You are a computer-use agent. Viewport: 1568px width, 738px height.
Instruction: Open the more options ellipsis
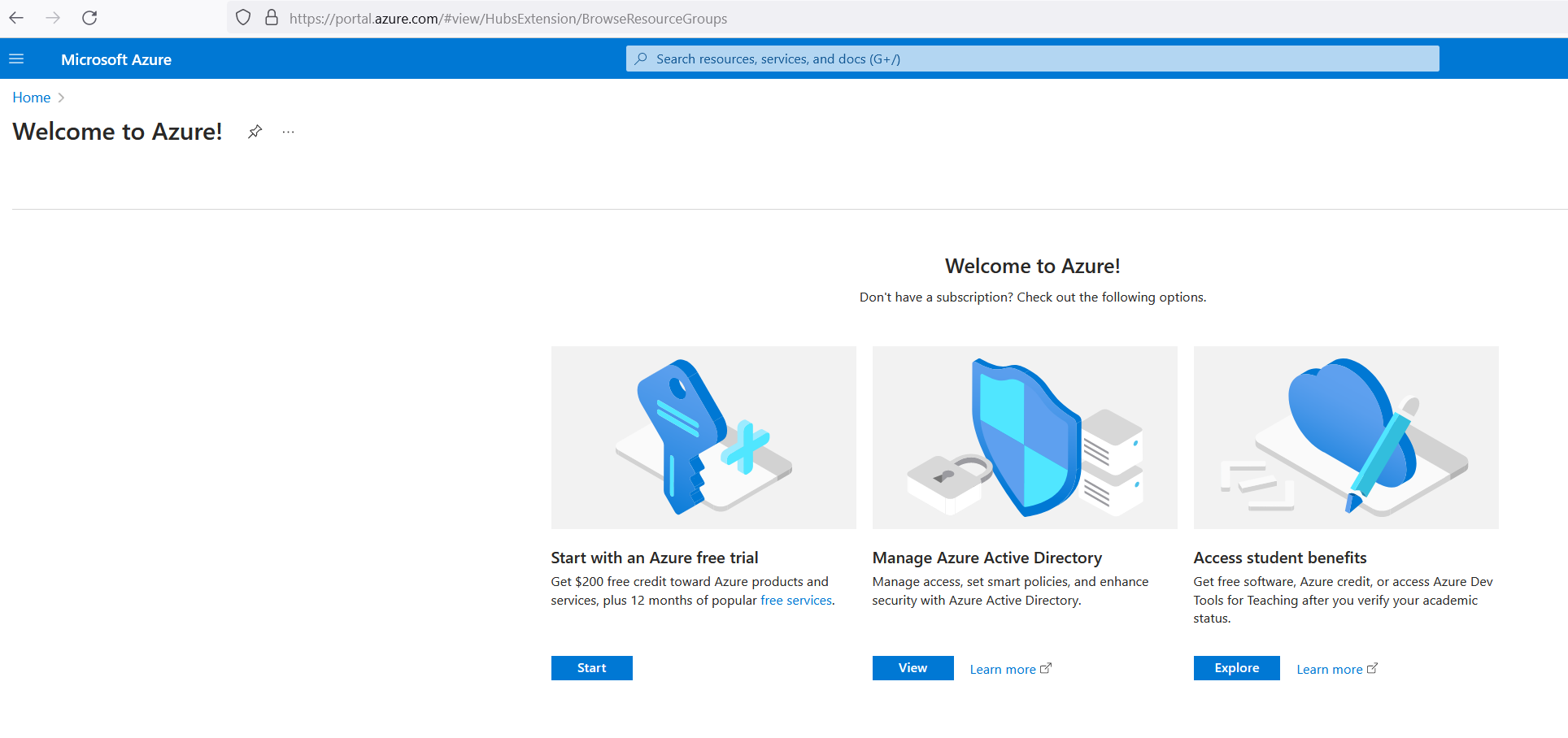[288, 132]
